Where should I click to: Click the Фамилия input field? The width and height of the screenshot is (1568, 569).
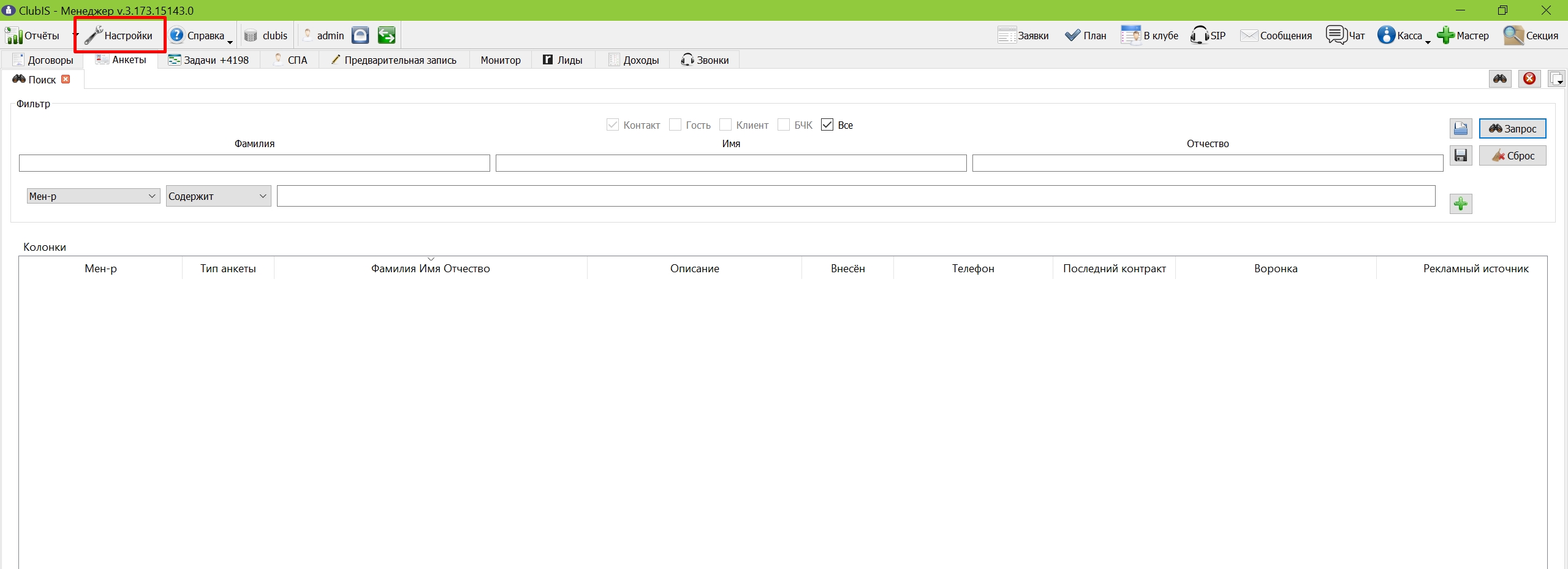(254, 163)
